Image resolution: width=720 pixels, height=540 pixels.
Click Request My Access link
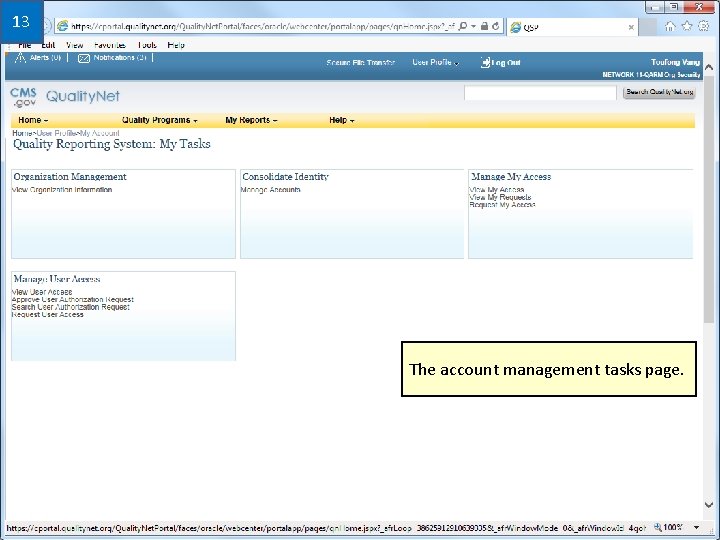tap(502, 205)
